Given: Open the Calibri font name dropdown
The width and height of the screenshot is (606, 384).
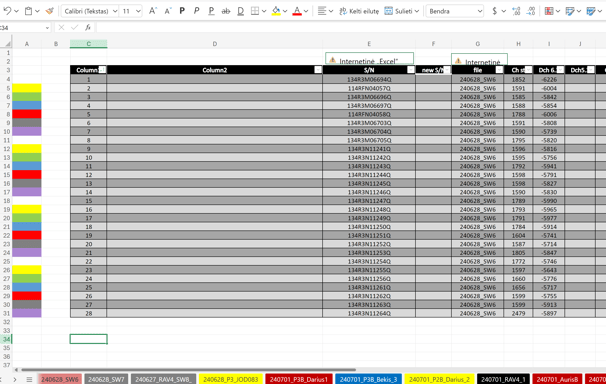Looking at the screenshot, I should tap(90, 11).
